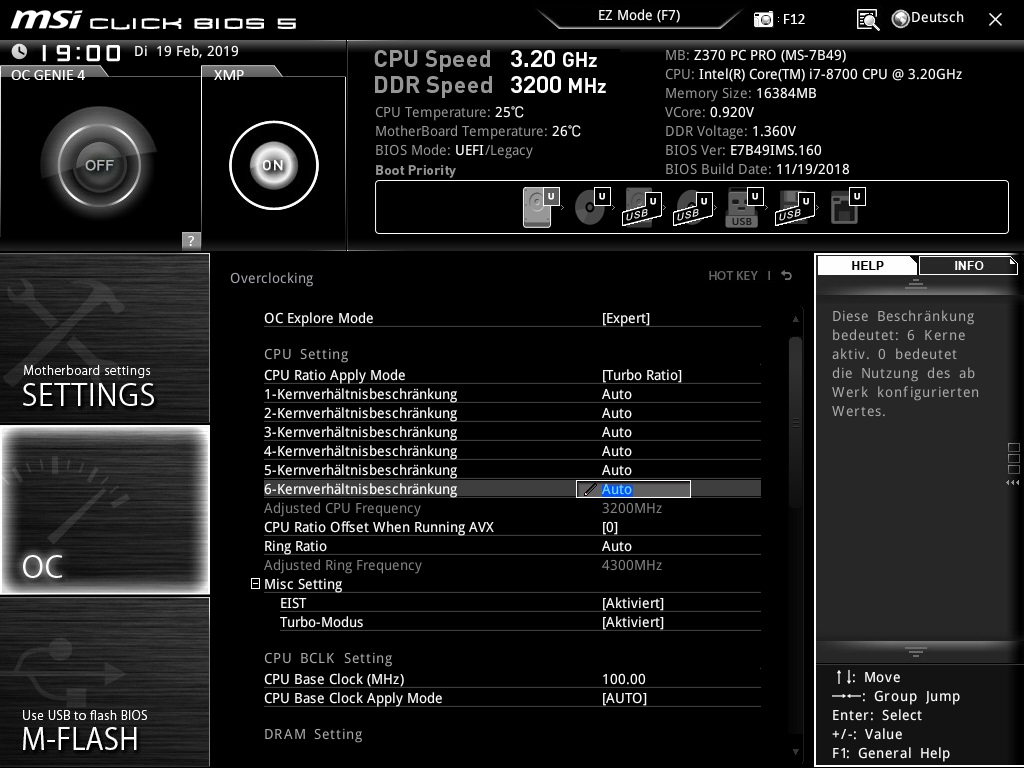The width and height of the screenshot is (1024, 768).
Task: Click the HOT KEY label
Action: (733, 276)
